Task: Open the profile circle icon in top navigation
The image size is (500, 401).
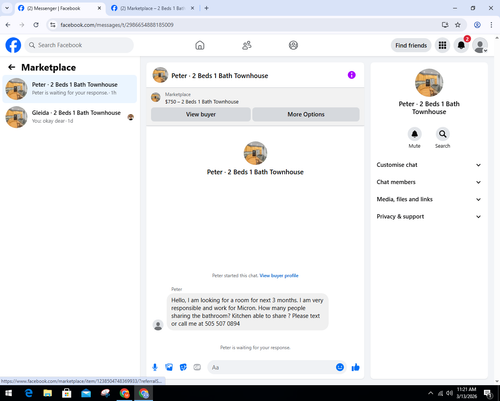Action: click(x=293, y=45)
